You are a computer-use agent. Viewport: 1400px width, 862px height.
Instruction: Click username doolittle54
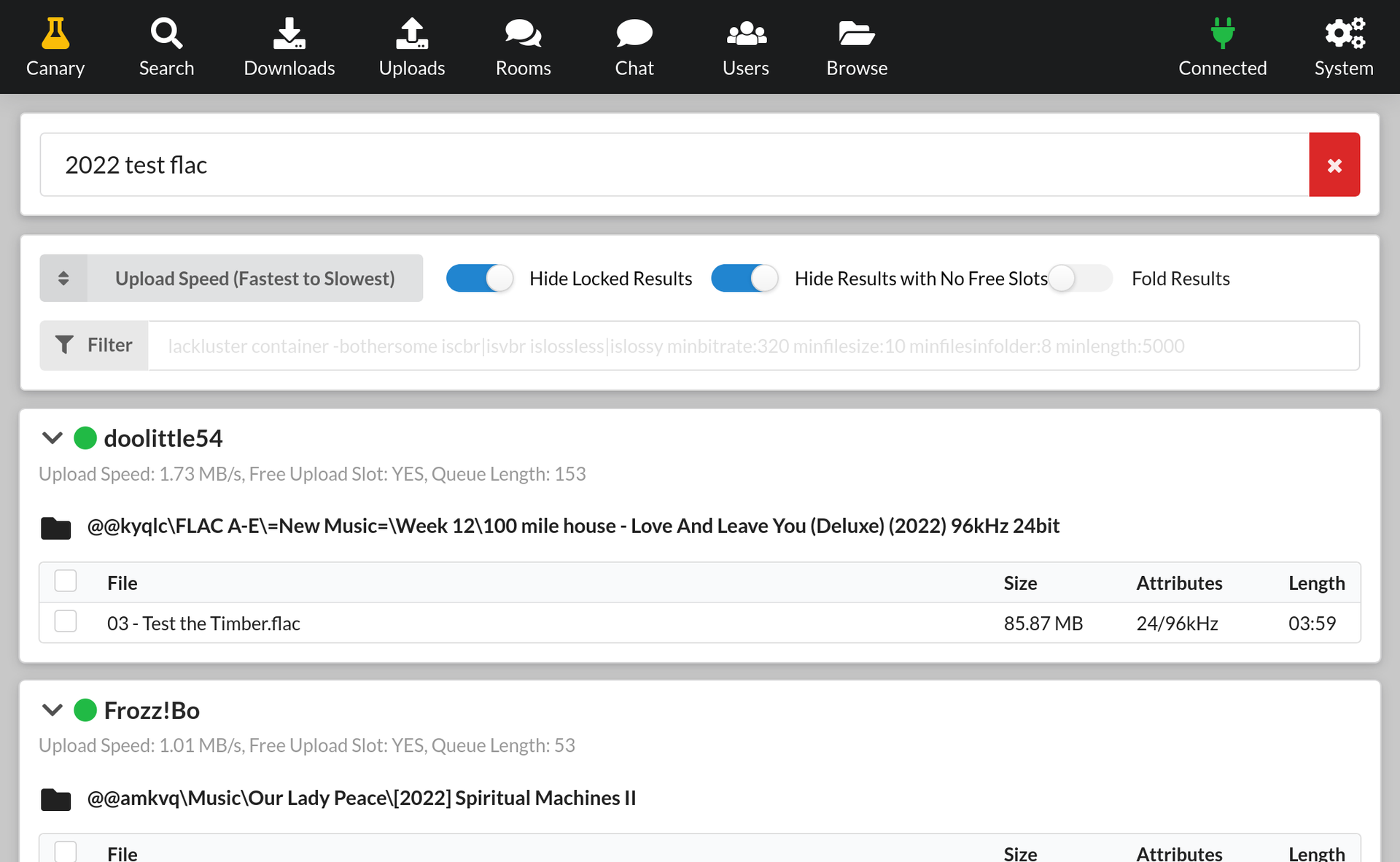coord(163,438)
